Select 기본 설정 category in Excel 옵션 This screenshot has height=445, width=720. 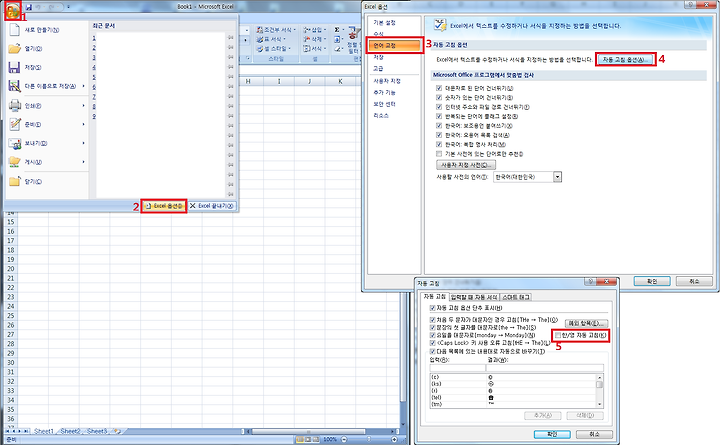tap(394, 23)
